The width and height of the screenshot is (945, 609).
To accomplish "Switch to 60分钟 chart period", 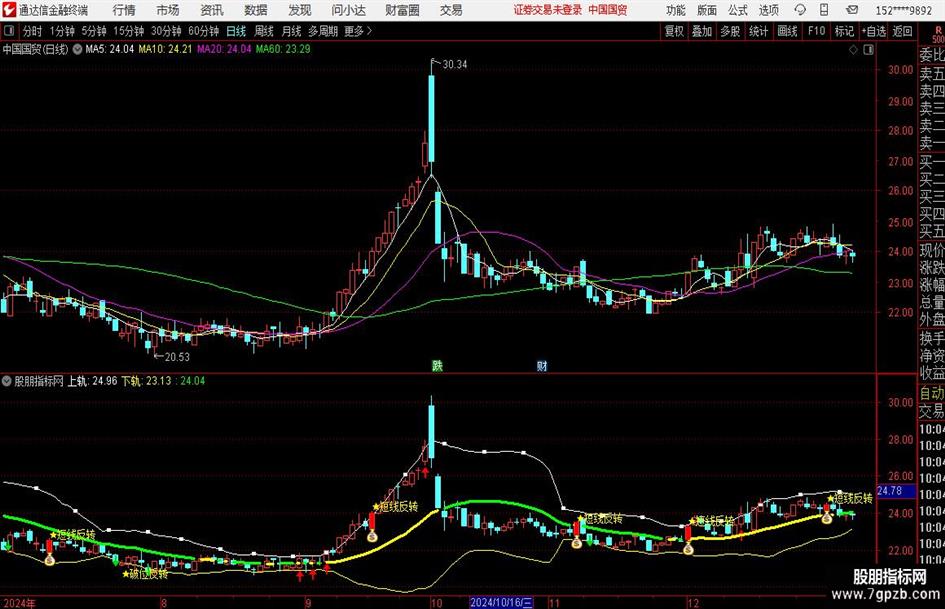I will click(x=203, y=31).
